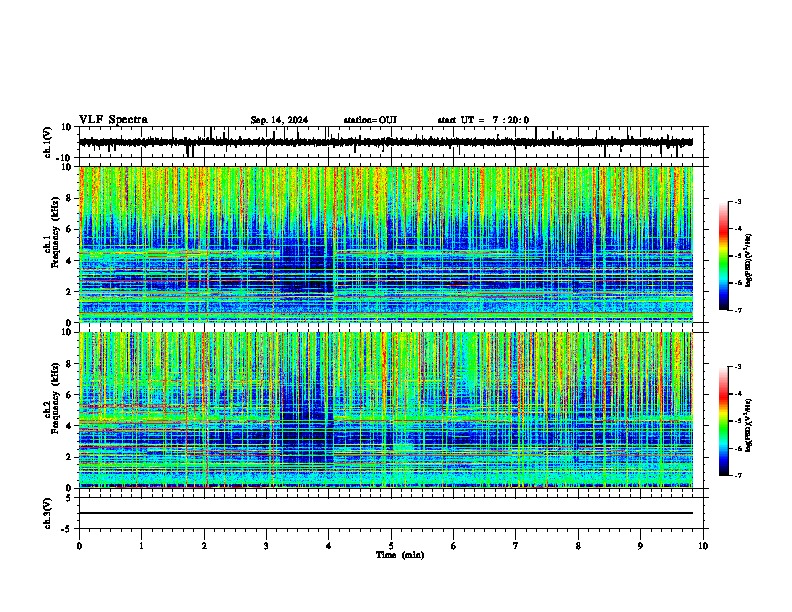Click the '-3' label on the ch.1 colorbar
Screen dimensions: 792x612
point(738,202)
